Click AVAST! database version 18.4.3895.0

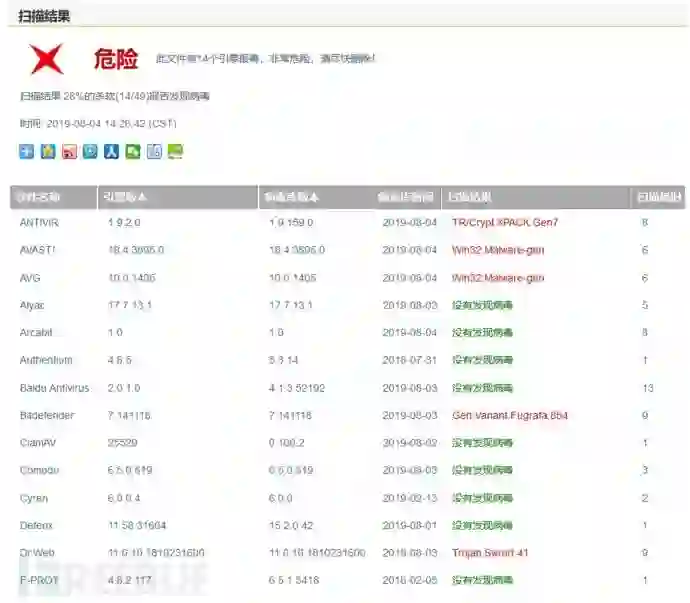[297, 250]
